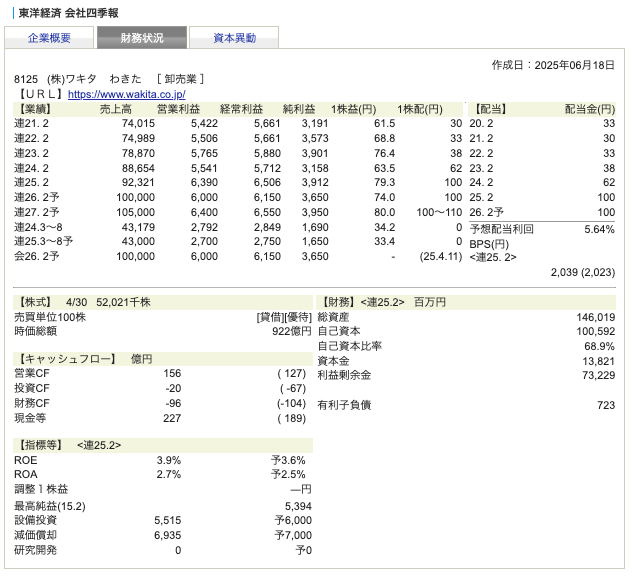Select the 連25.3〜8予 row label
The height and width of the screenshot is (576, 632).
[x=44, y=241]
